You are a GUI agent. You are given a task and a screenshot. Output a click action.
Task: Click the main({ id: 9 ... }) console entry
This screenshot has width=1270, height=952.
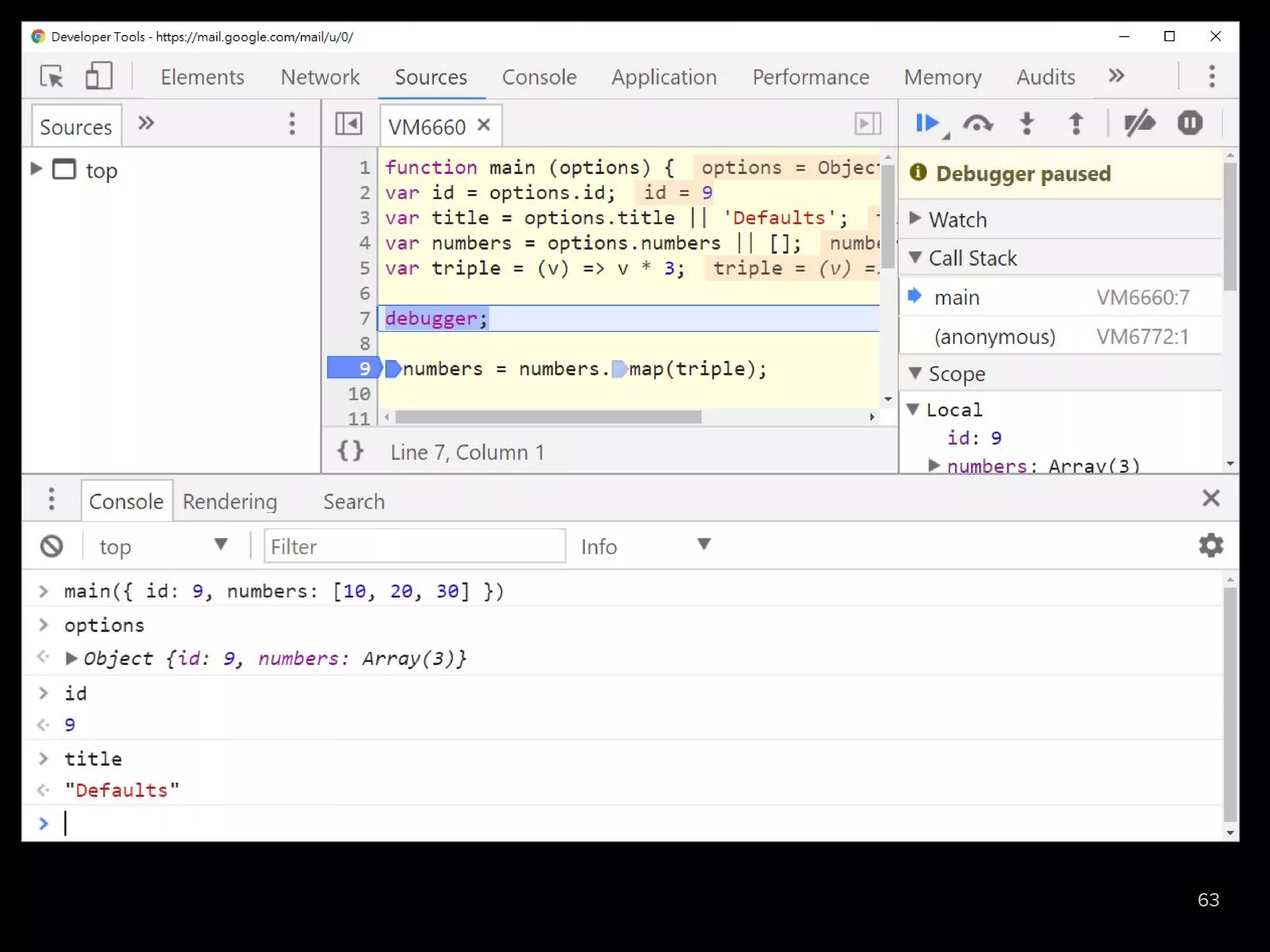tap(284, 591)
